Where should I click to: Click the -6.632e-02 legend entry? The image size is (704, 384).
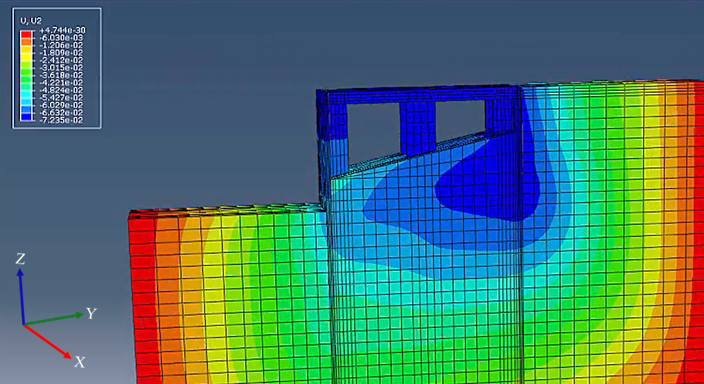click(62, 113)
